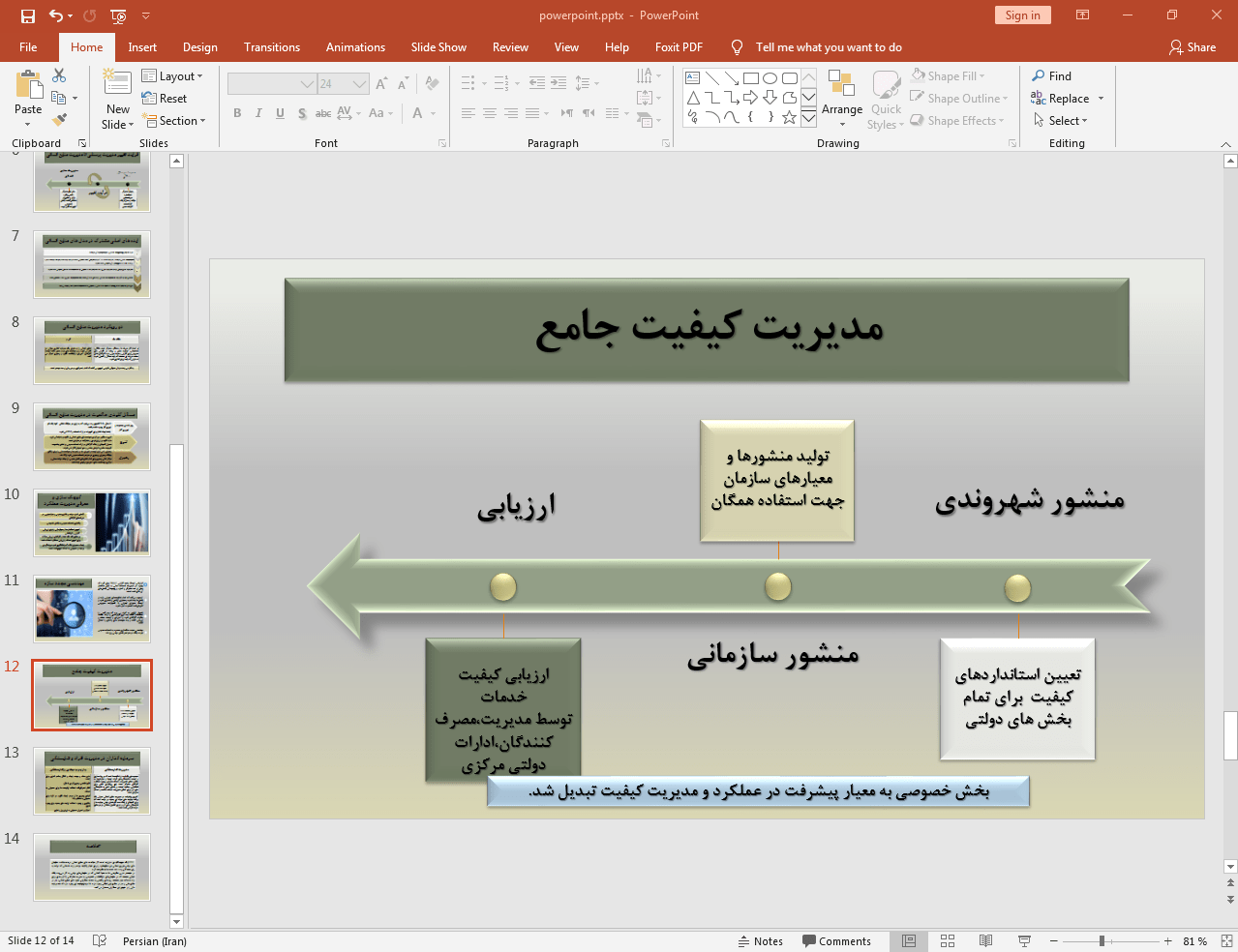
Task: Select the Oval shape in gallery
Action: click(770, 78)
